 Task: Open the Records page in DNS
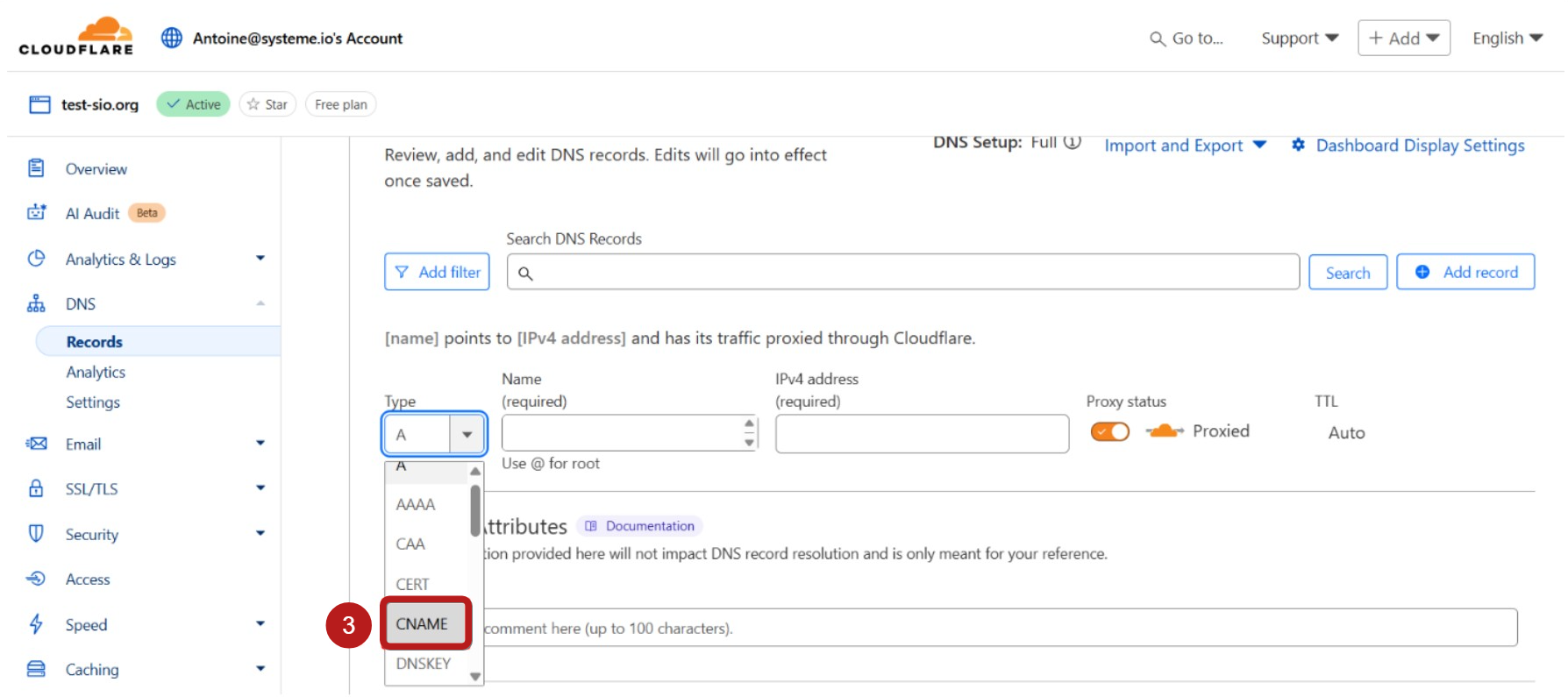point(158,342)
